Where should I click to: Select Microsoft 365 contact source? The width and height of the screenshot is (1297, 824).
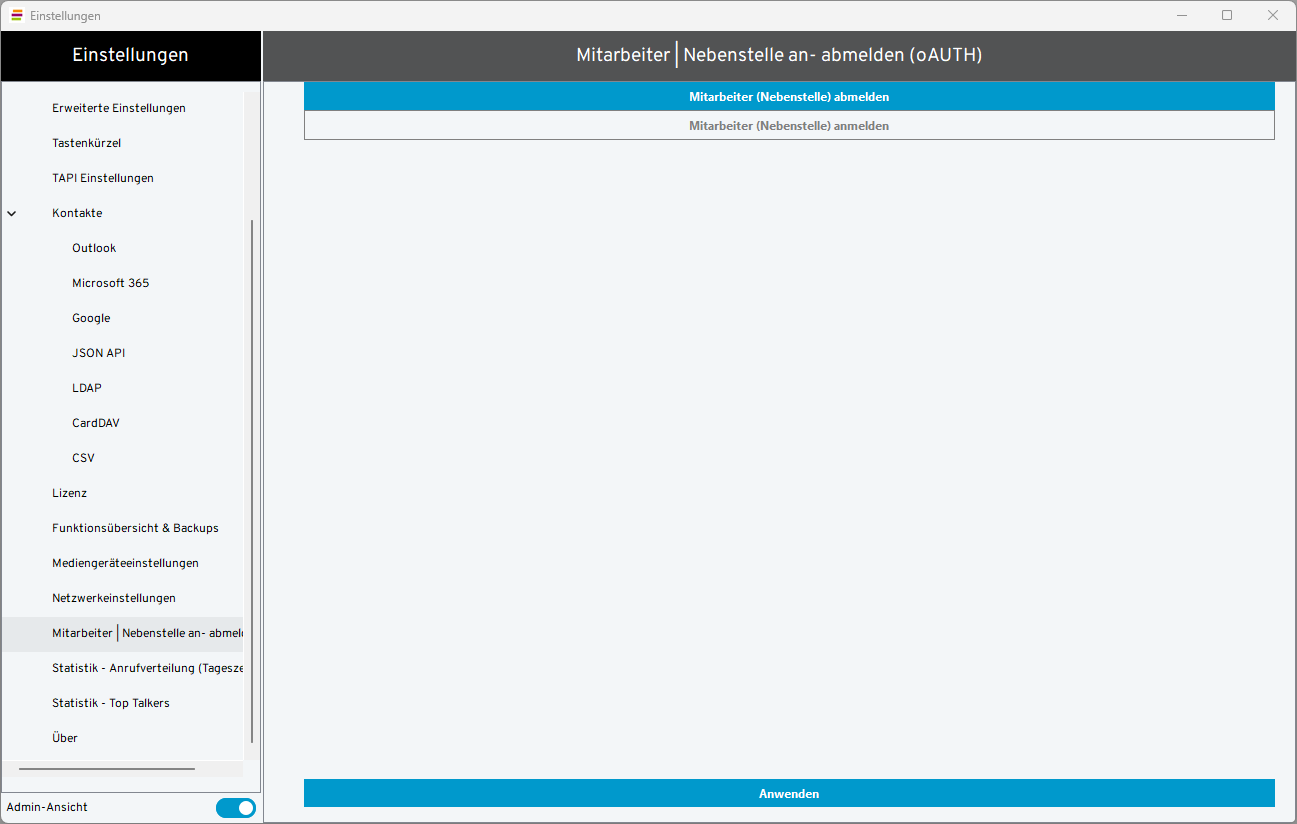pos(110,283)
